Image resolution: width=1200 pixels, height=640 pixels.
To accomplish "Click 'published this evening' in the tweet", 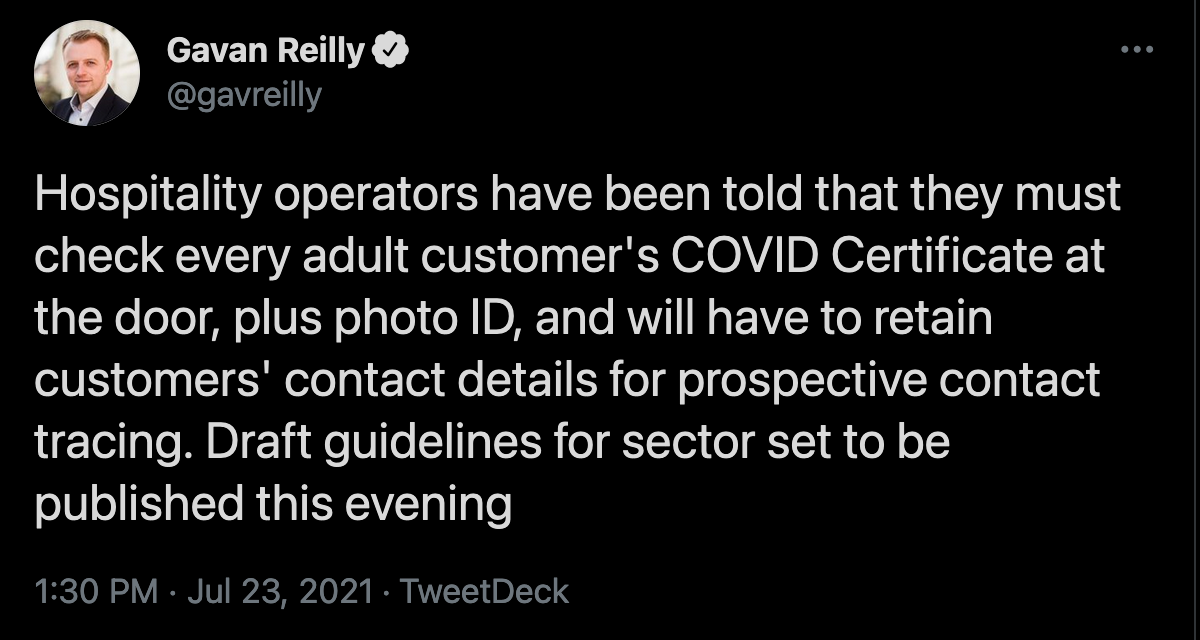I will [x=273, y=507].
